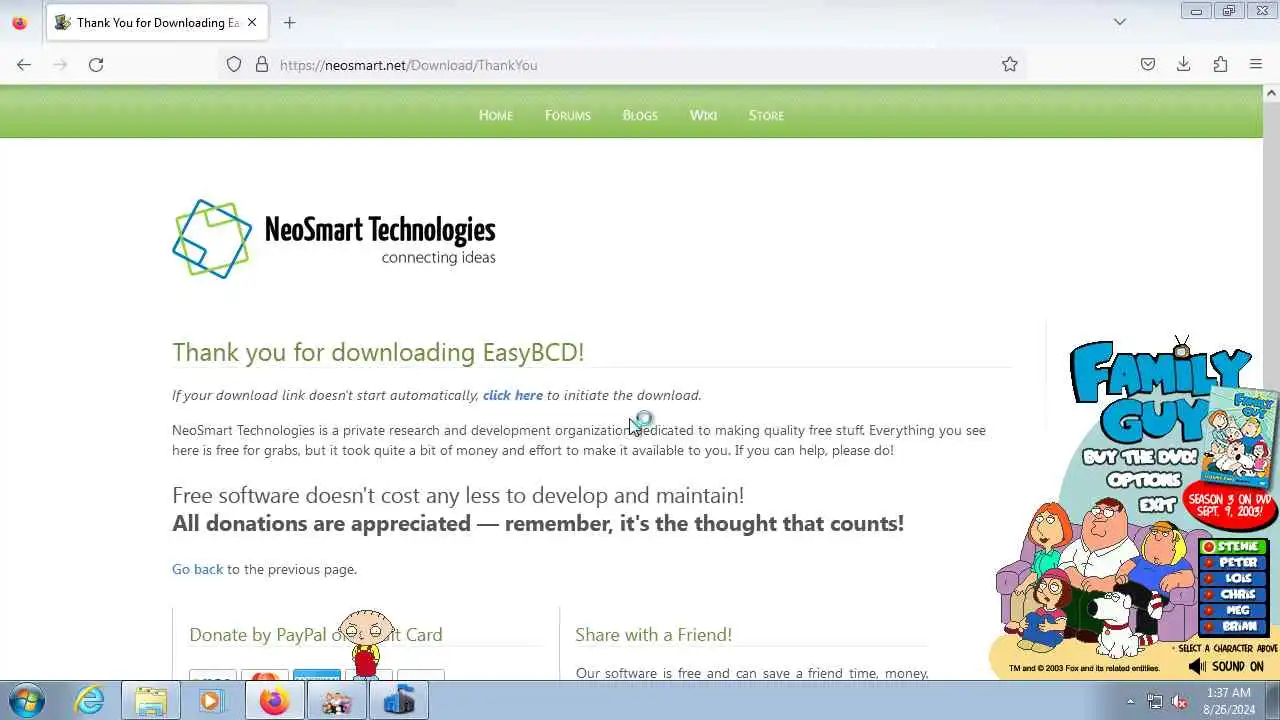The image size is (1280, 720).
Task: Select Lois in the character list
Action: click(x=1234, y=579)
